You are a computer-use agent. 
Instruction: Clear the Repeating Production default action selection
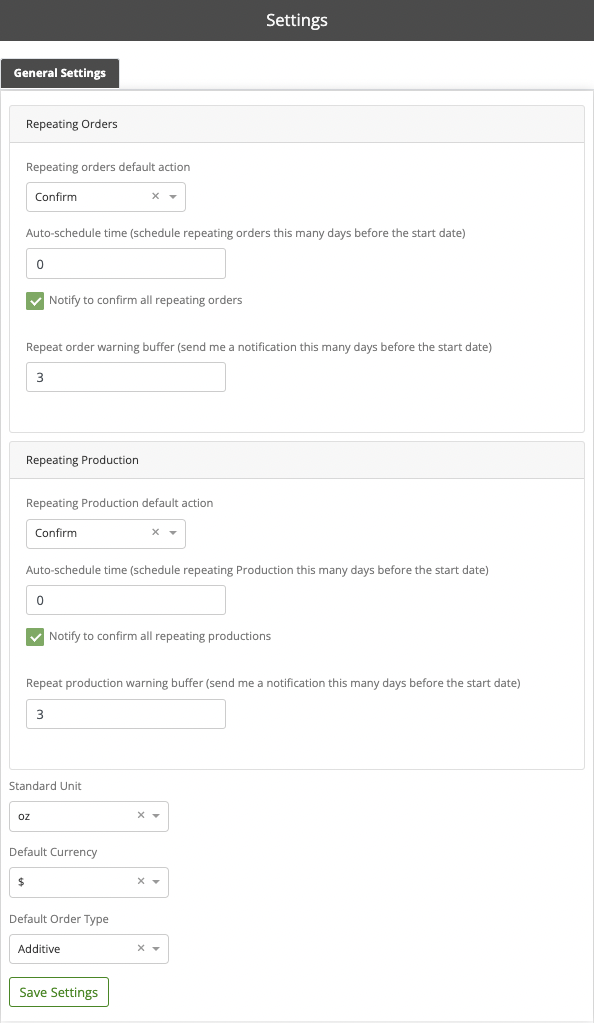click(x=155, y=532)
